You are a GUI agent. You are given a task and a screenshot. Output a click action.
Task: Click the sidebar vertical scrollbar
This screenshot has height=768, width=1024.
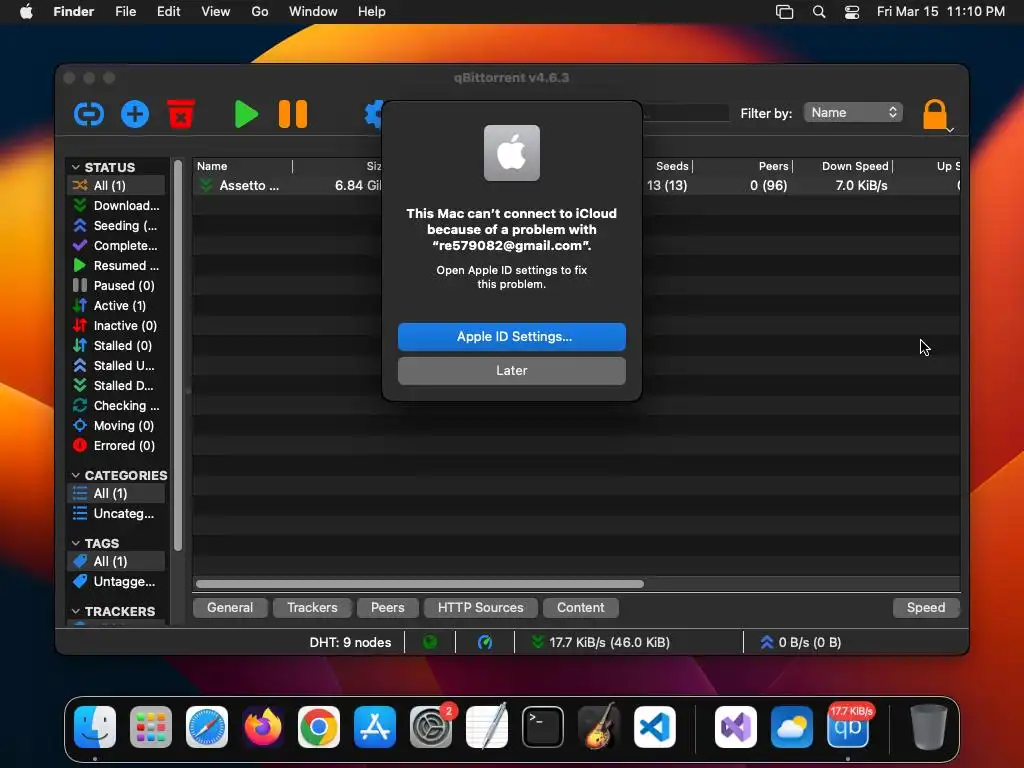(x=178, y=356)
